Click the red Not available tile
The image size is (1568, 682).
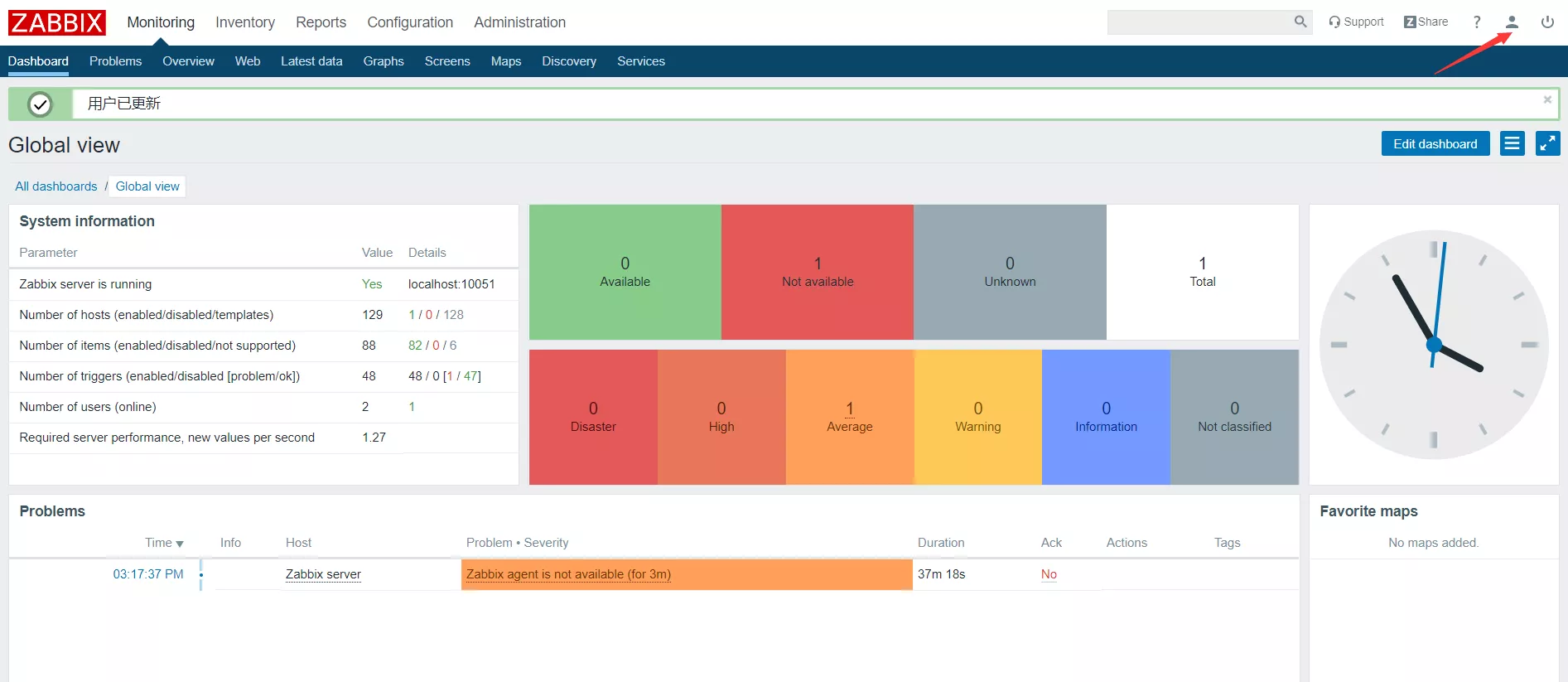[817, 272]
